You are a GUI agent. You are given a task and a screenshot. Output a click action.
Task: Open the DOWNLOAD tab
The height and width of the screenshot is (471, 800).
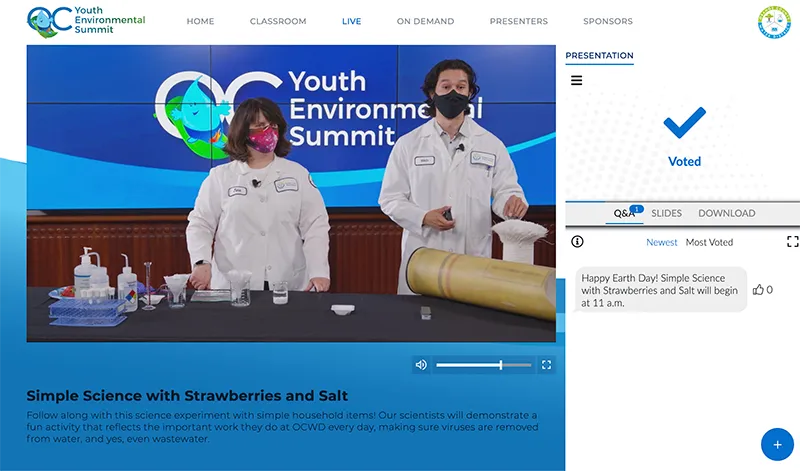pyautogui.click(x=727, y=213)
